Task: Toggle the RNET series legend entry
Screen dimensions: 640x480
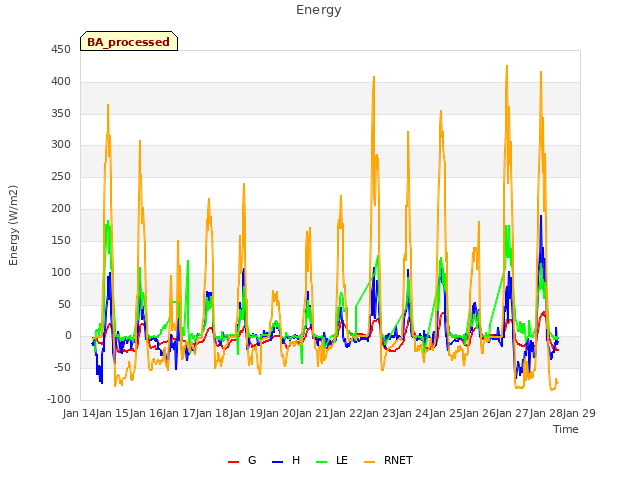Action: (x=388, y=460)
